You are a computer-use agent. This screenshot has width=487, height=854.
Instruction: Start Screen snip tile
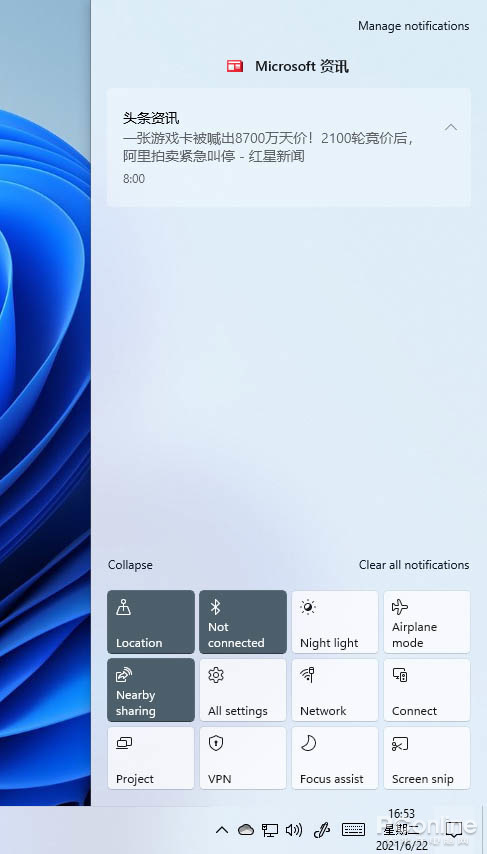(427, 758)
